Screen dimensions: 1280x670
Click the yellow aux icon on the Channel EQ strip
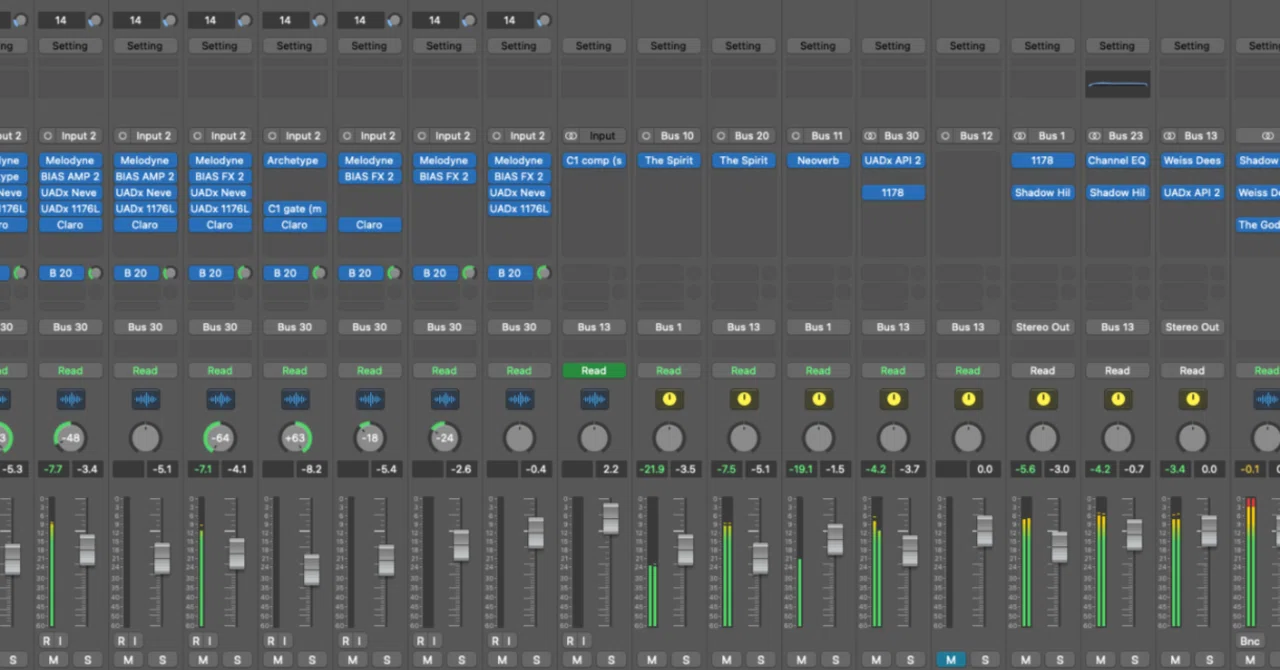[x=1117, y=399]
